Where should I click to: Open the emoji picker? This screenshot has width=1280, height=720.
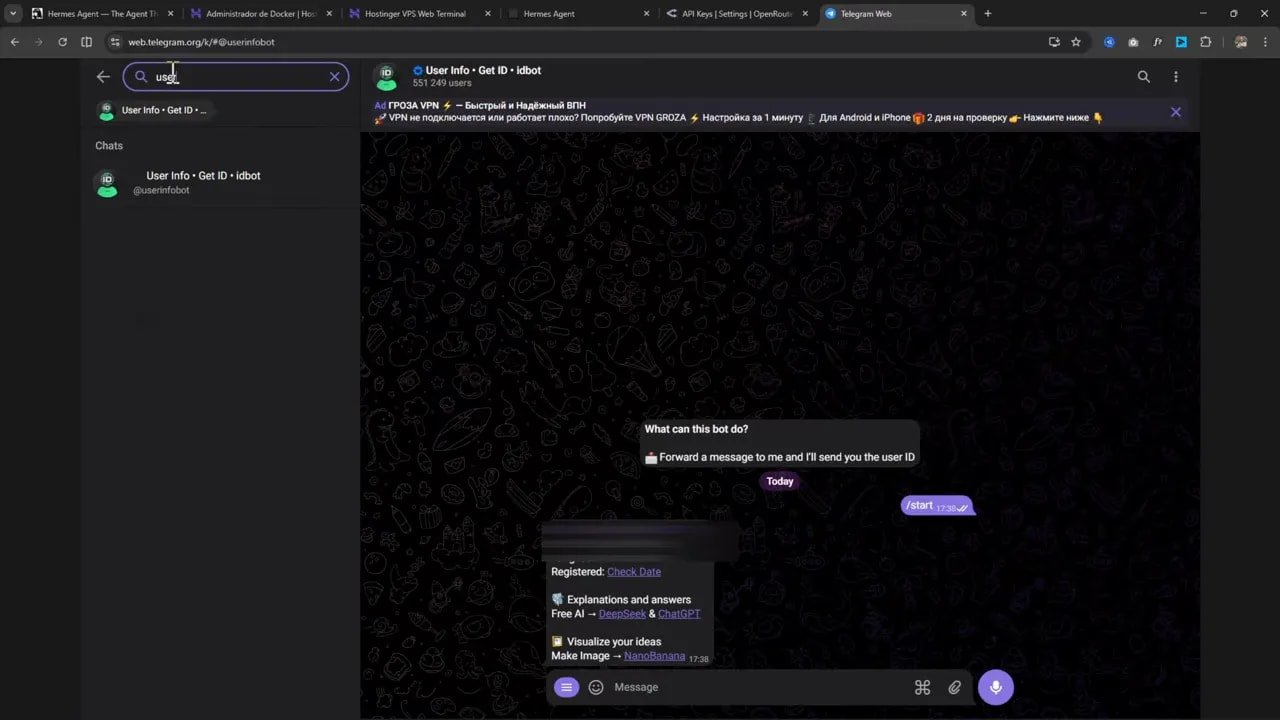[596, 687]
